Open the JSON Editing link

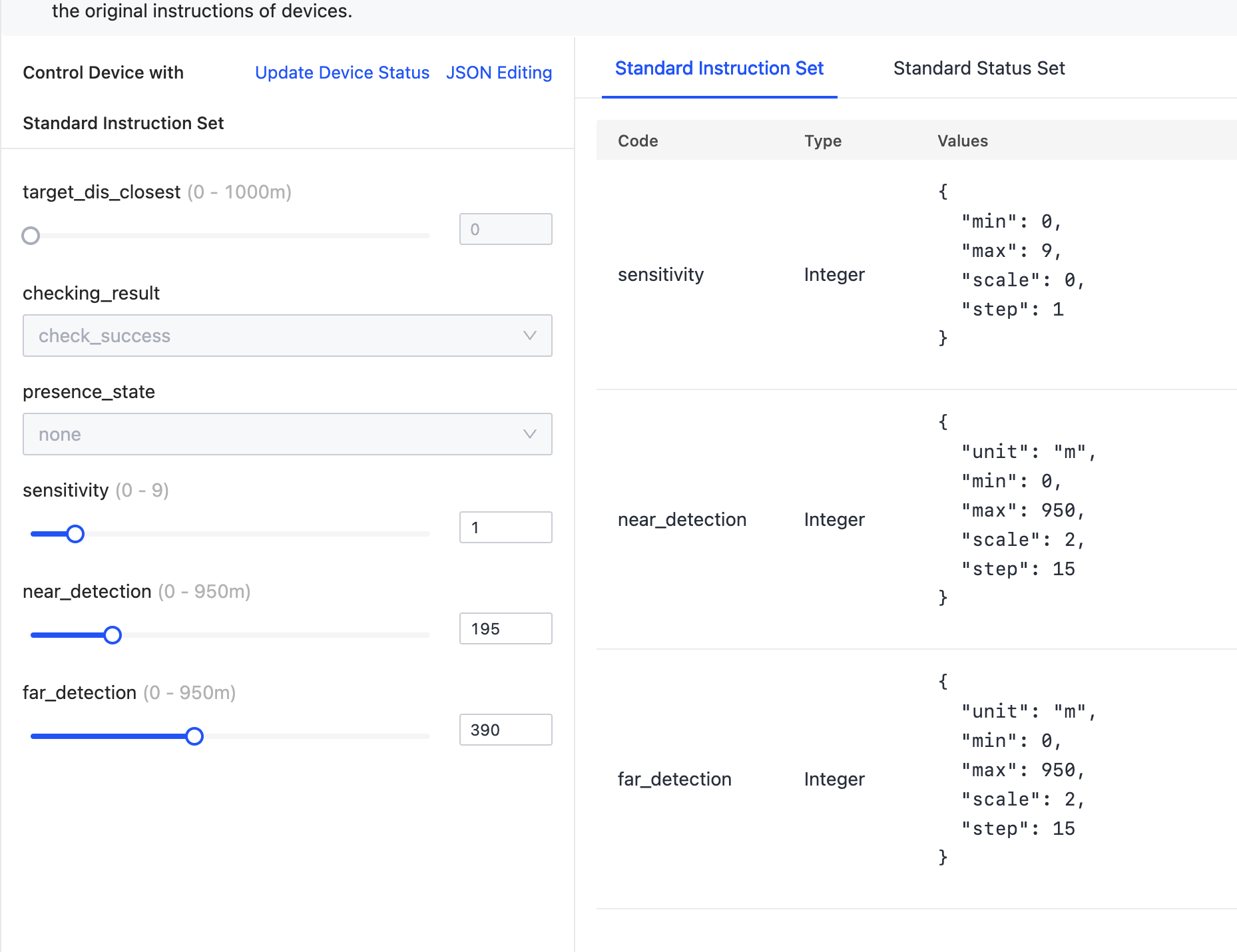coord(499,73)
